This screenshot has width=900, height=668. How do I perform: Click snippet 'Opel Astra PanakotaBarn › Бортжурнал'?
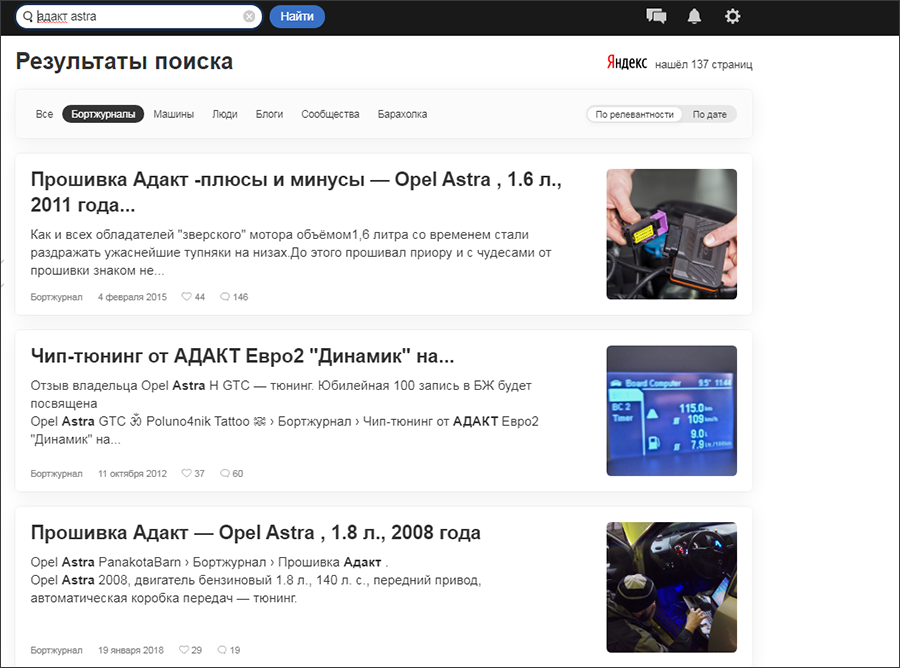click(x=209, y=562)
